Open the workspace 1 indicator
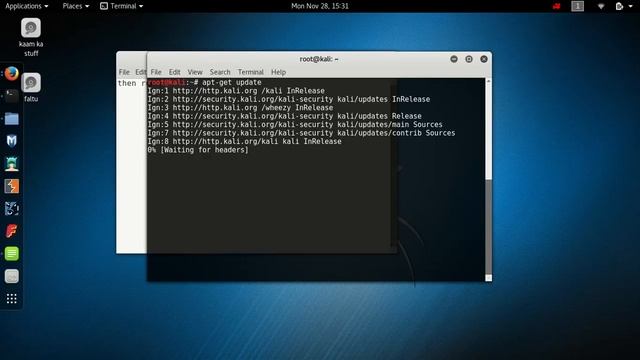640x360 pixels. [x=577, y=6]
